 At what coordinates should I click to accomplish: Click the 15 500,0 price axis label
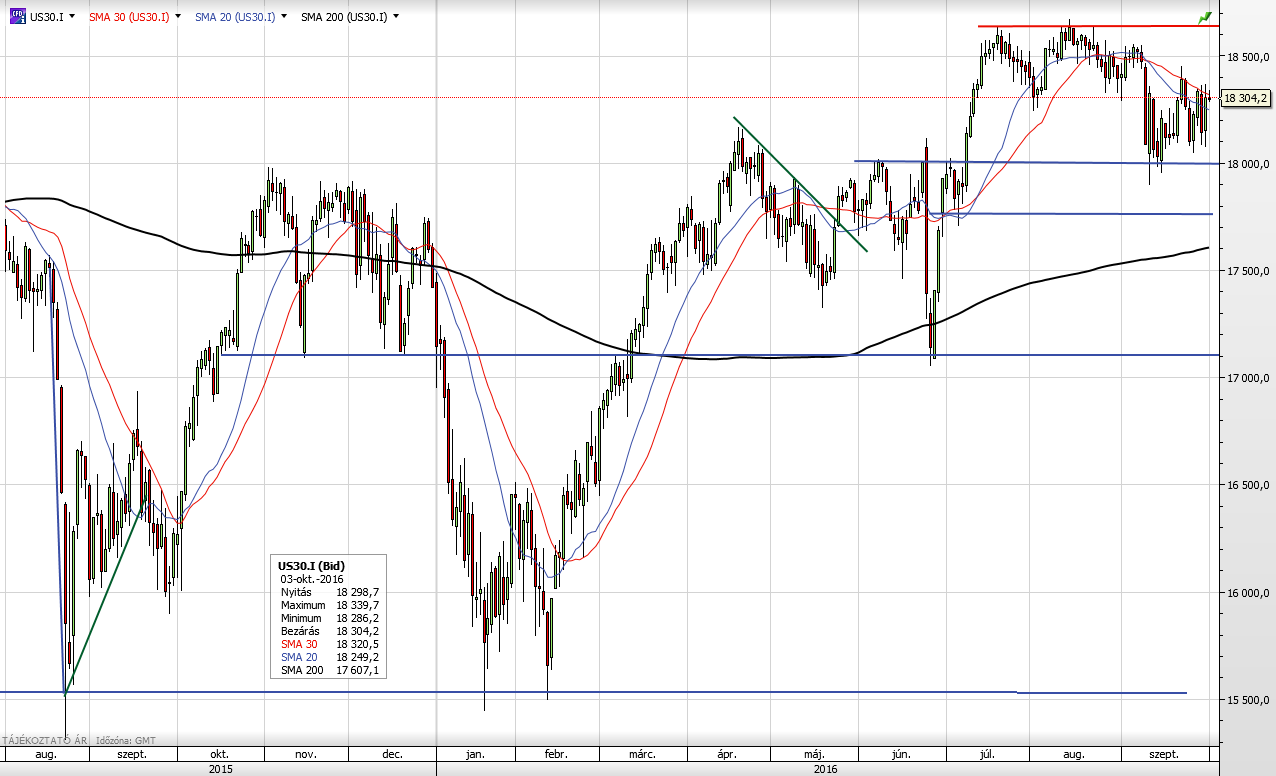(1248, 700)
